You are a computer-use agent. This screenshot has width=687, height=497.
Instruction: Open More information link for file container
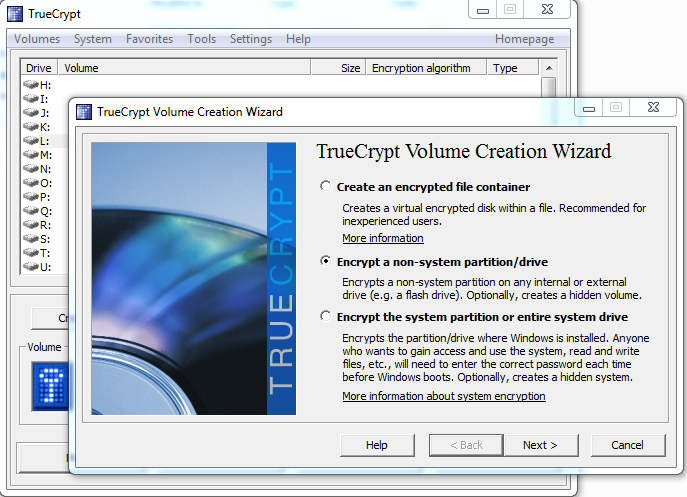click(x=383, y=238)
